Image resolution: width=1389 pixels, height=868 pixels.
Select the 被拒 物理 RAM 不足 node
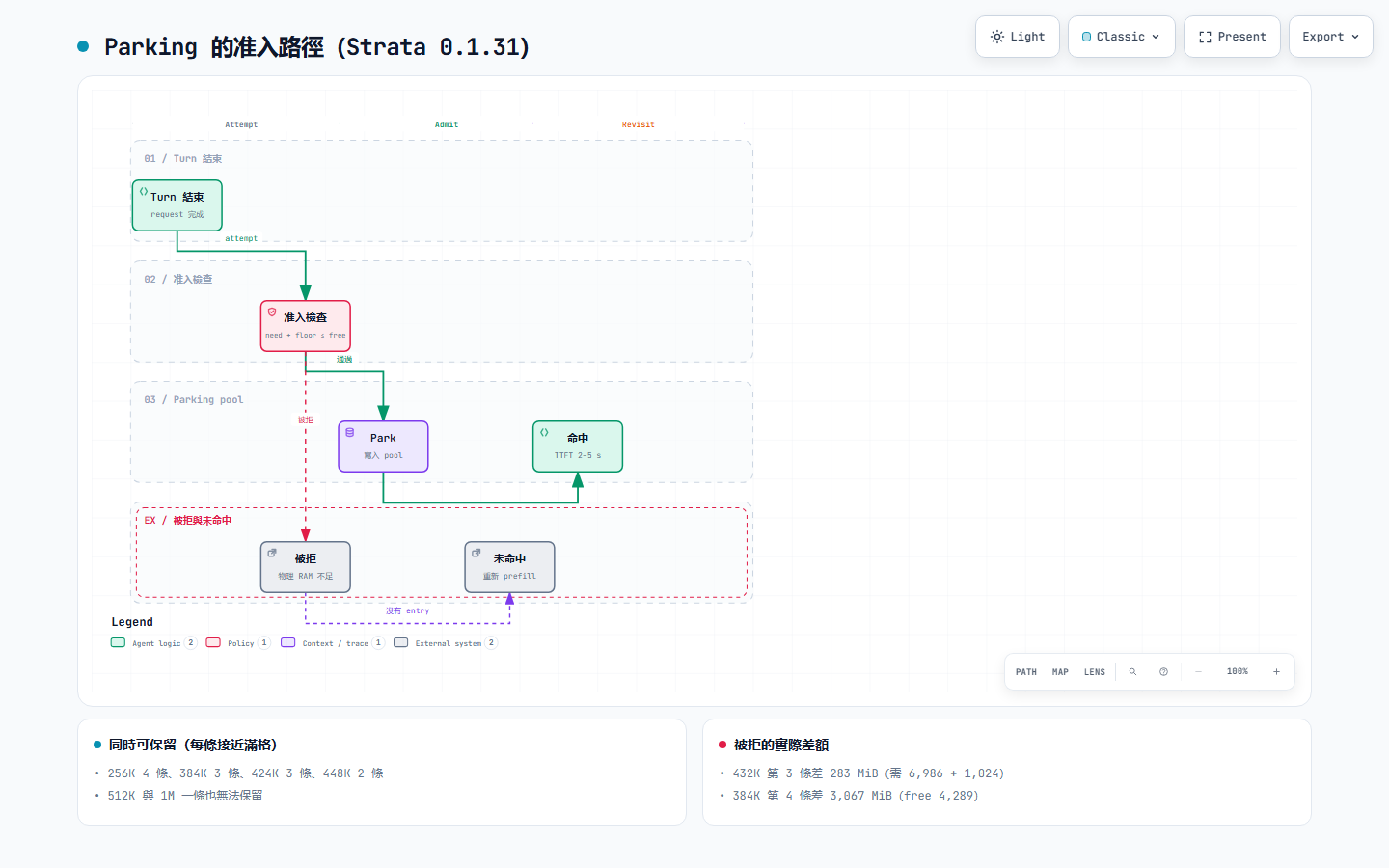306,567
